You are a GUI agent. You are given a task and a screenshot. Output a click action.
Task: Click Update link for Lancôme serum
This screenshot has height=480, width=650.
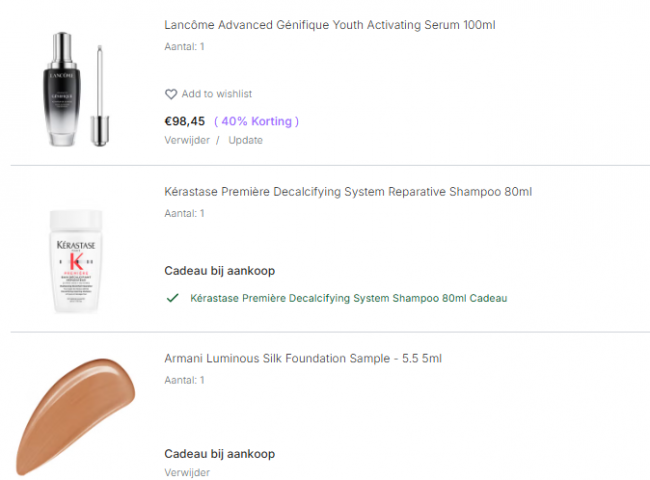pos(245,140)
